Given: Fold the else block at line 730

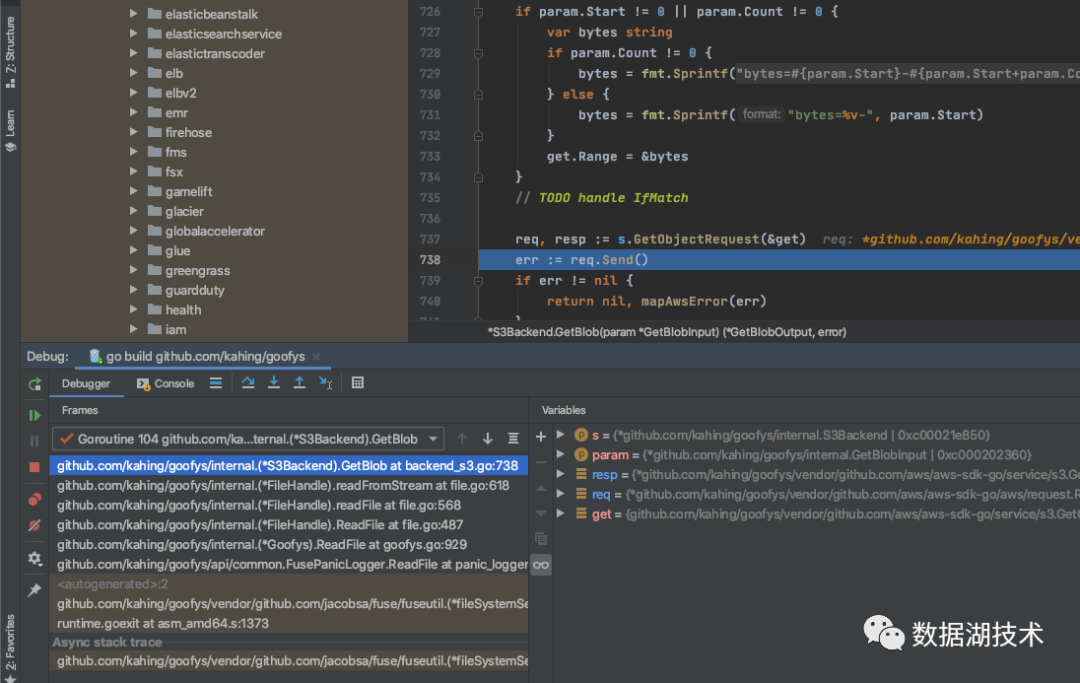Looking at the screenshot, I should pos(478,94).
